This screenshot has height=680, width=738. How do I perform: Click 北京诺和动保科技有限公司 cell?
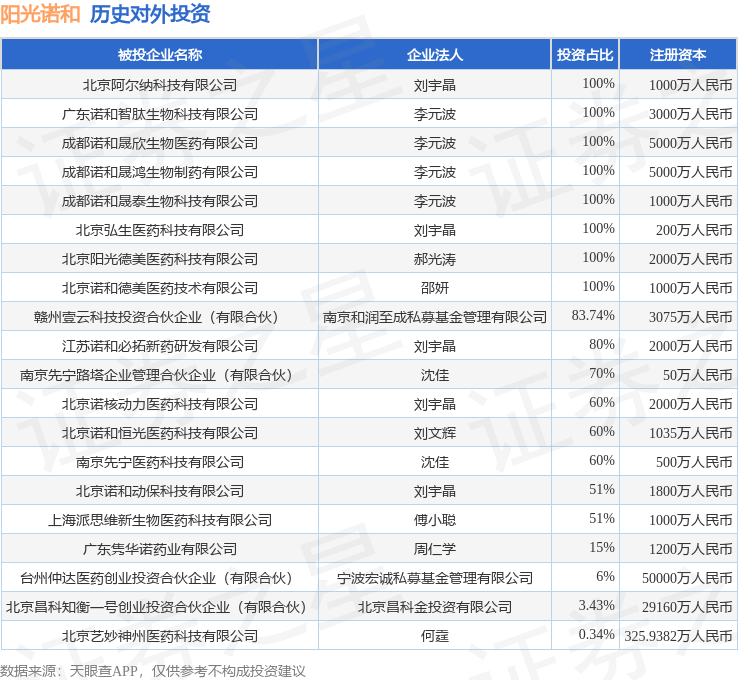[160, 491]
